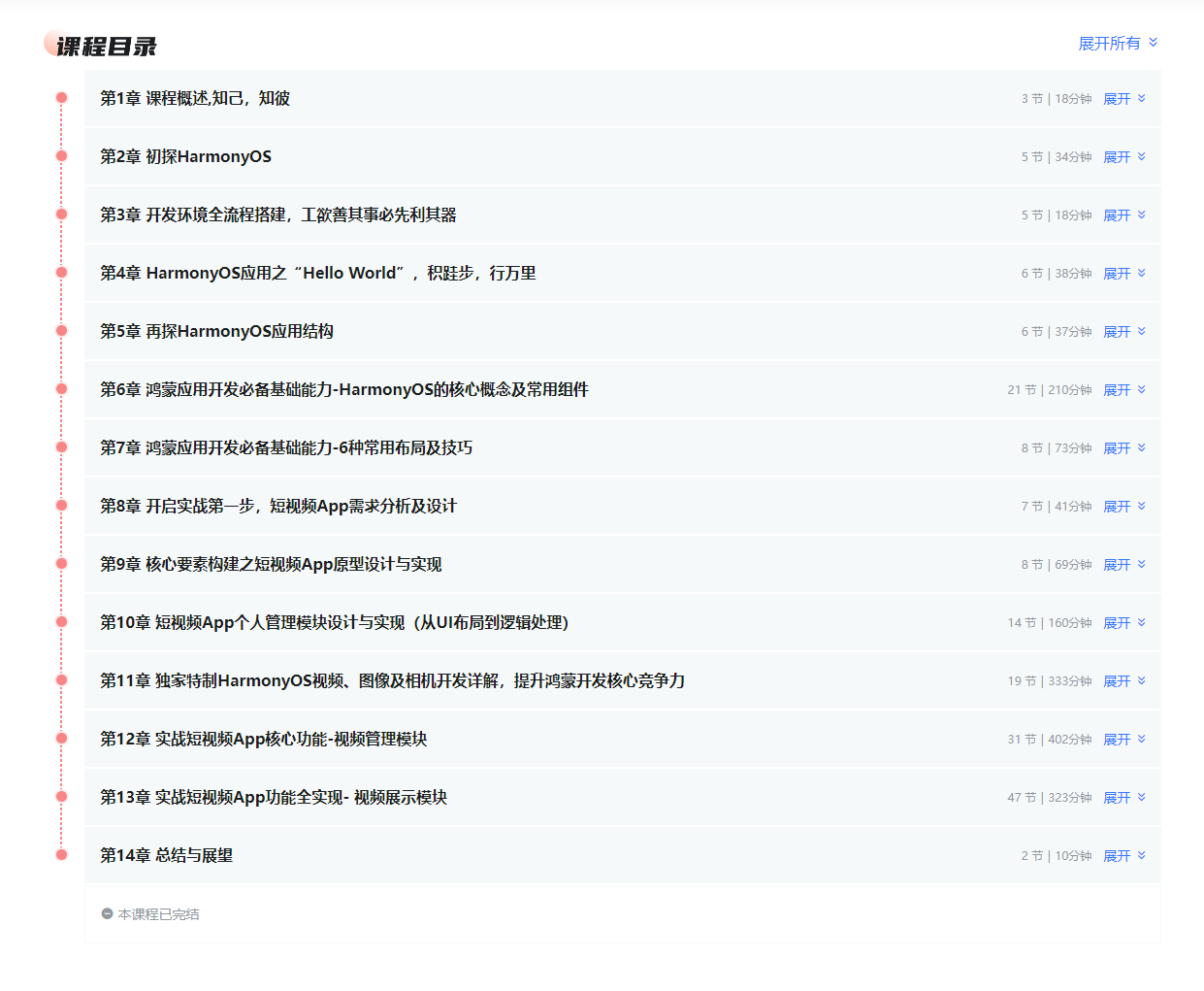Expand Chapter 3 using its 展开 link
Viewport: 1204px width, 991px height.
coord(1117,215)
